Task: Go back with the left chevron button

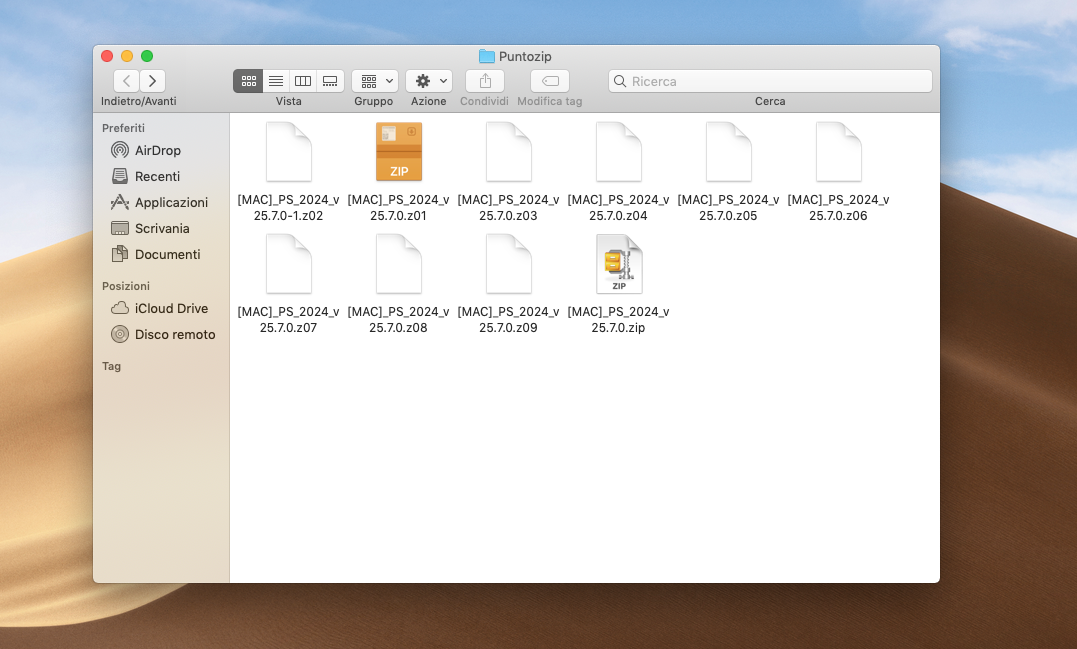Action: [126, 81]
